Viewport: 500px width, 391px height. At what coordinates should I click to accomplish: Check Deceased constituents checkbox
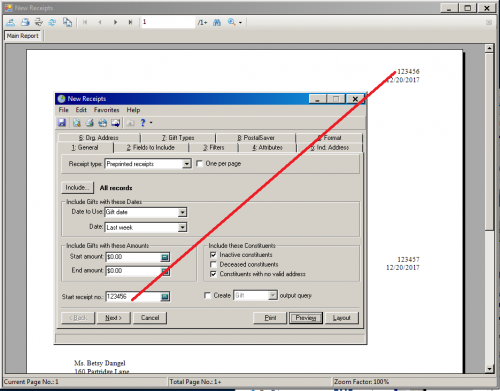pyautogui.click(x=213, y=264)
